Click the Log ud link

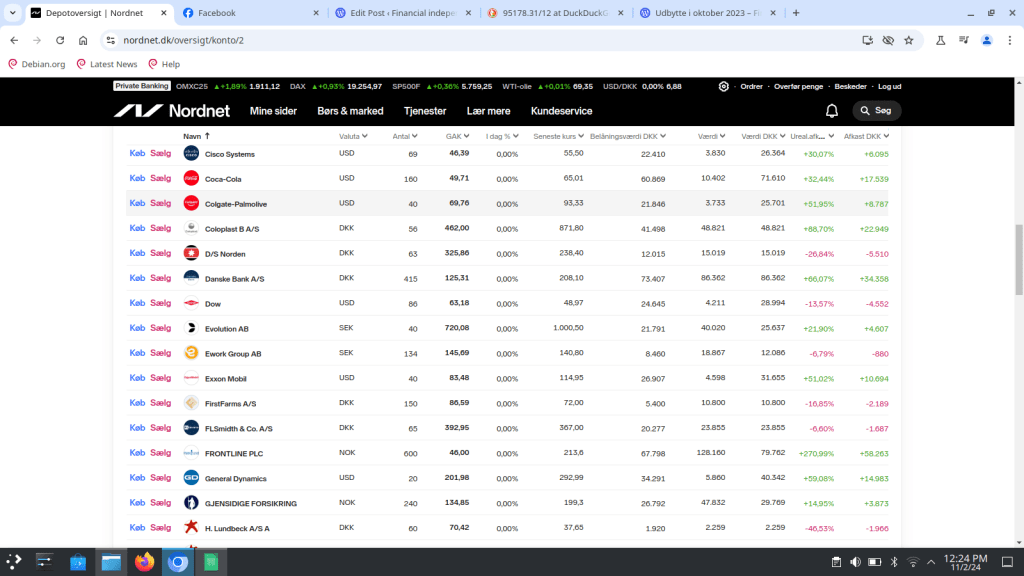point(889,87)
